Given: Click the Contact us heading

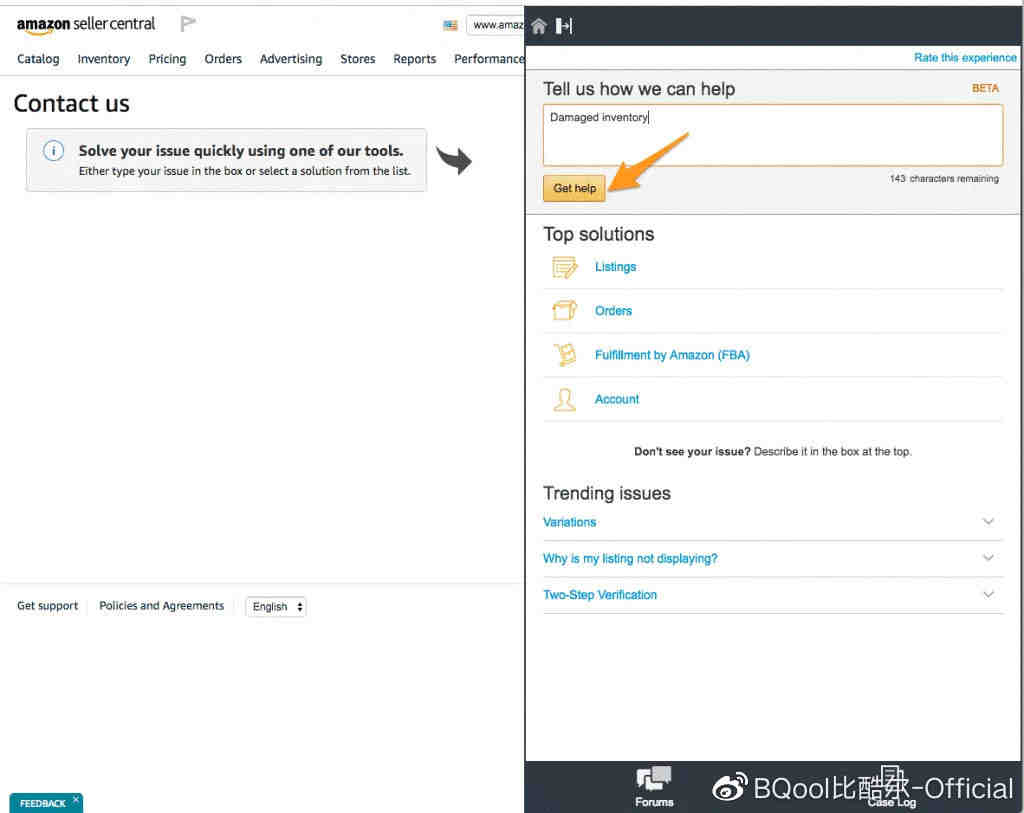Looking at the screenshot, I should coord(72,103).
